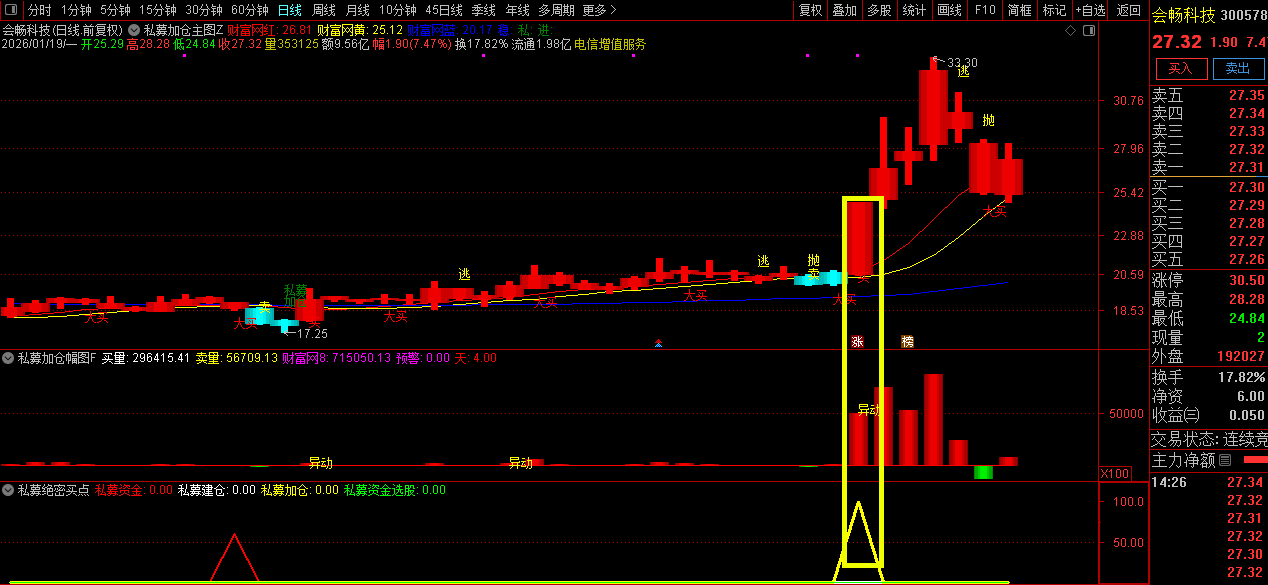Image resolution: width=1268 pixels, height=585 pixels.
Task: Click the 换手 17.82% entry
Action: 1209,377
